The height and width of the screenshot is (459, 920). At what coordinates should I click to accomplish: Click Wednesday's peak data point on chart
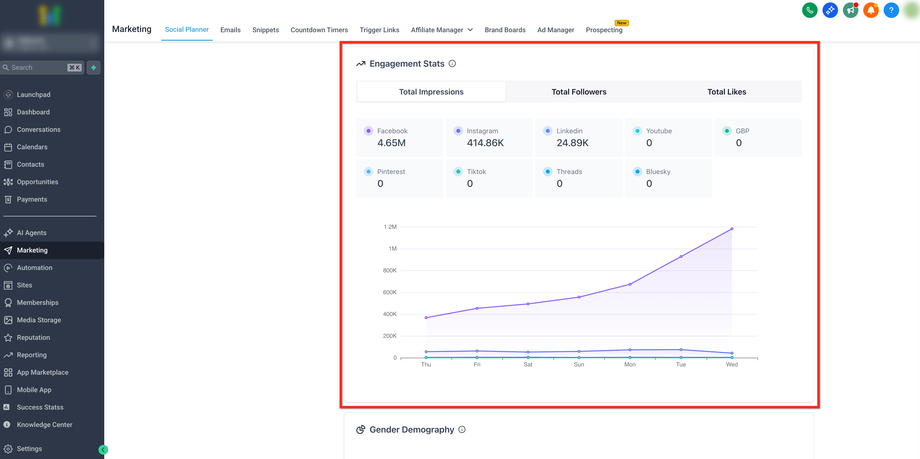click(x=732, y=229)
